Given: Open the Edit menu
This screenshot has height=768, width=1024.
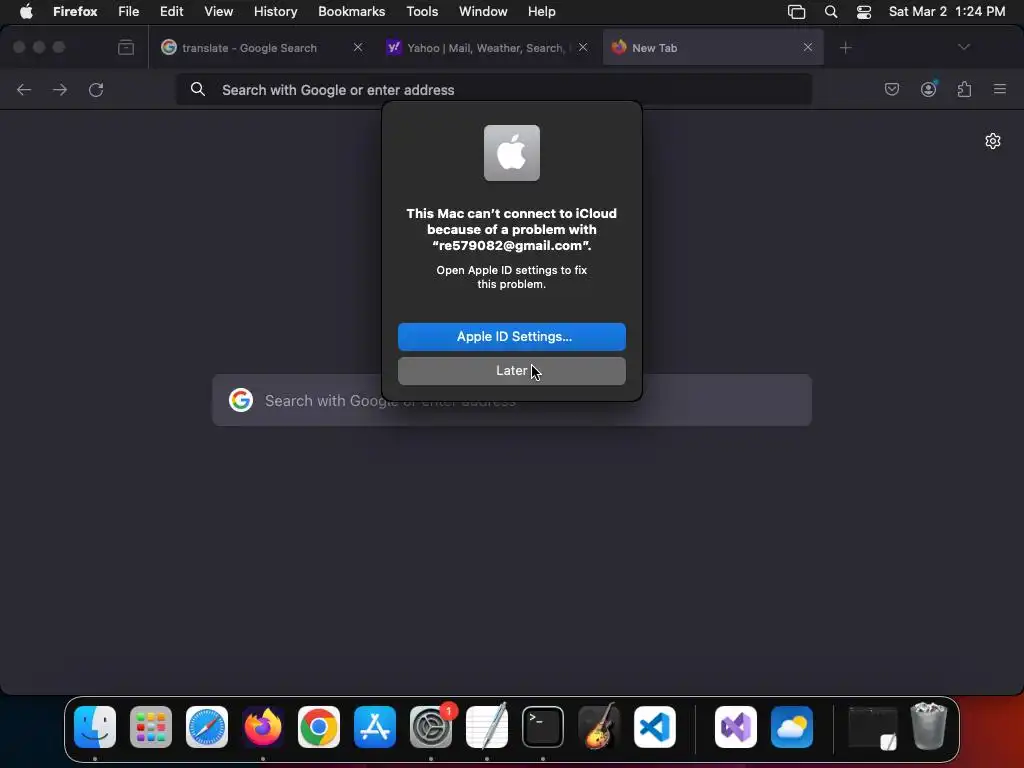Looking at the screenshot, I should pyautogui.click(x=172, y=11).
